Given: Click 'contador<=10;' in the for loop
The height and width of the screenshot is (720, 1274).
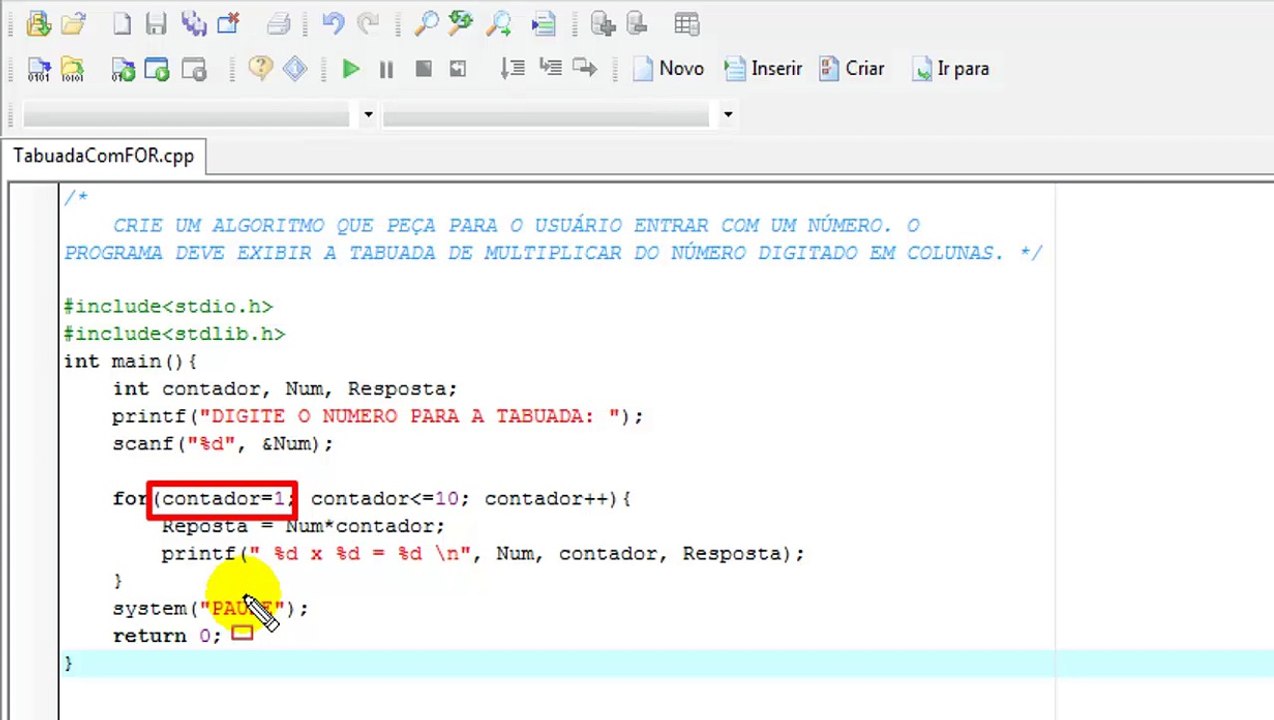Looking at the screenshot, I should point(390,498).
